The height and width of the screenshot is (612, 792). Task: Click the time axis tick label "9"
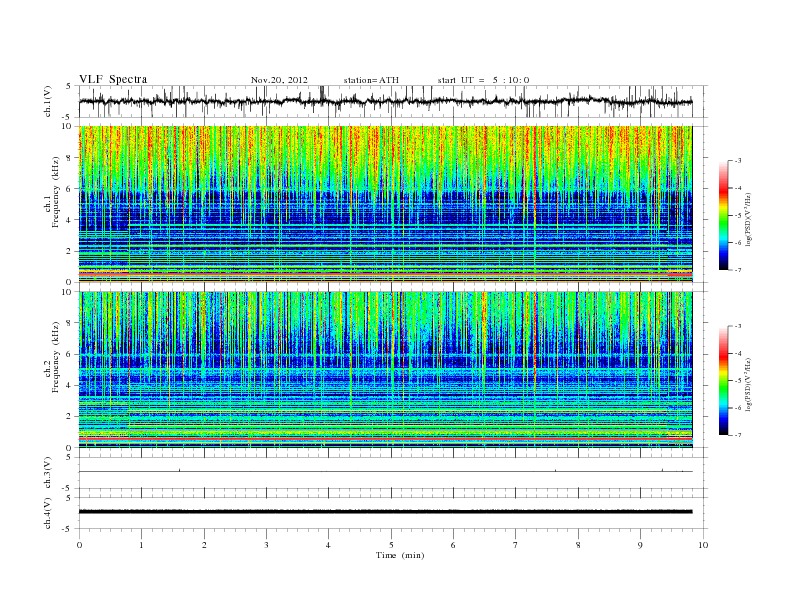pos(640,545)
